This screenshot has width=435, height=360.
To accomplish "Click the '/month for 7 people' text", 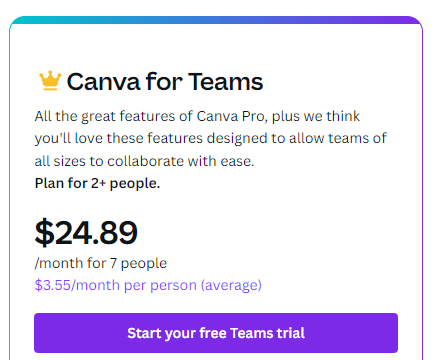I will click(101, 263).
